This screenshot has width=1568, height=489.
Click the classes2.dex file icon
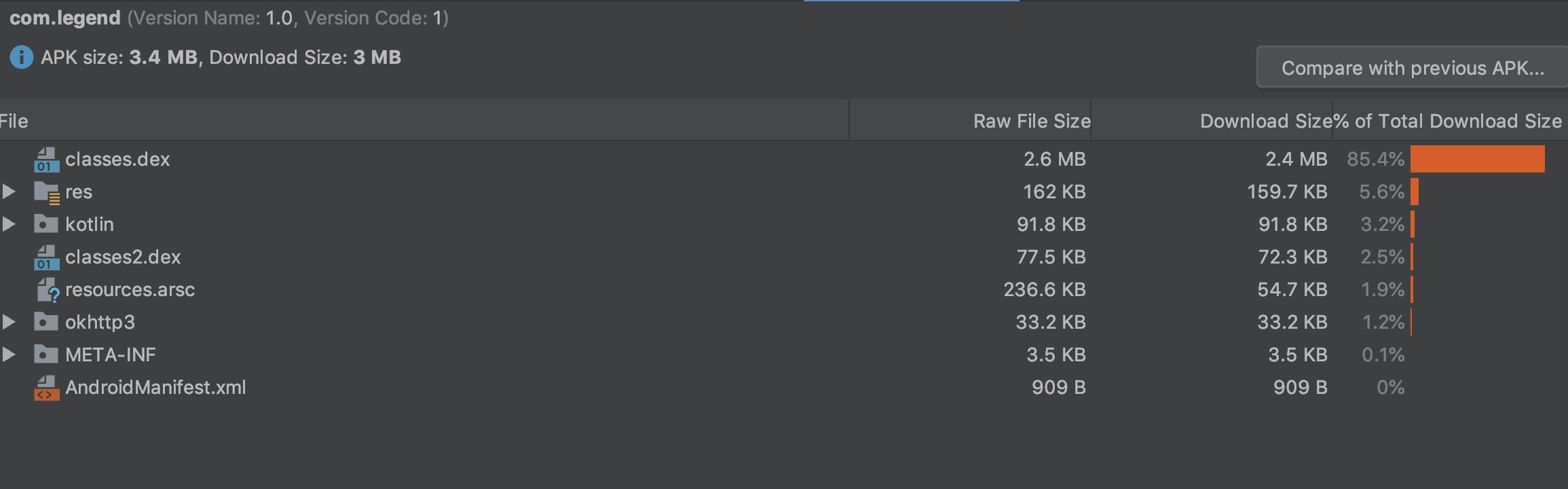coord(46,257)
